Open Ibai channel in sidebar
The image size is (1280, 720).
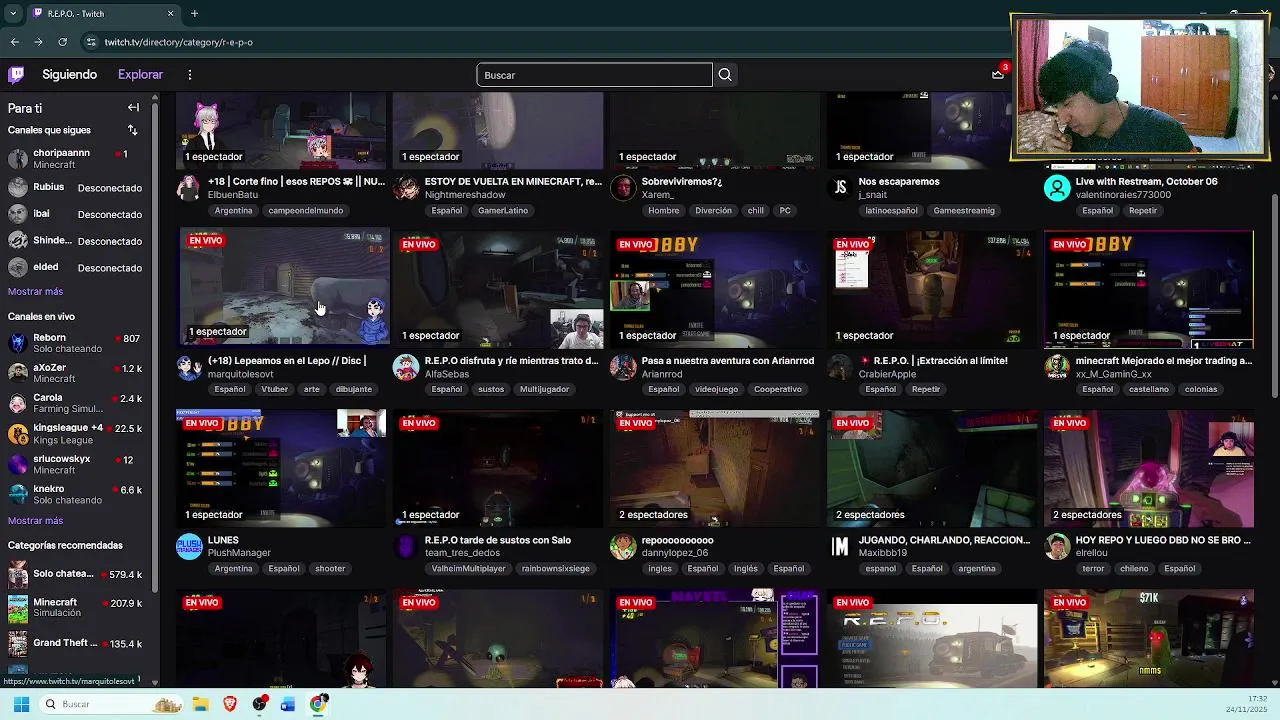point(75,214)
